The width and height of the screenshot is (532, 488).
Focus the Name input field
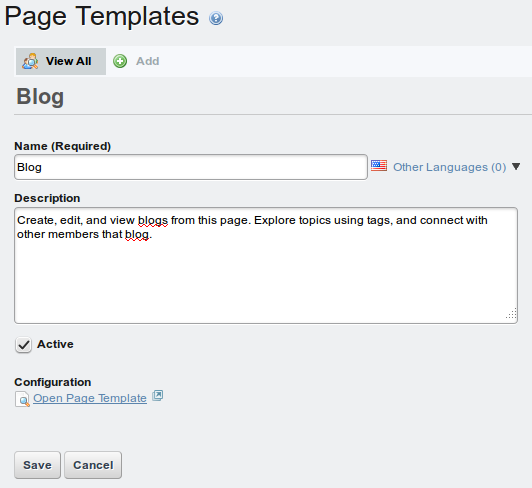(x=191, y=167)
